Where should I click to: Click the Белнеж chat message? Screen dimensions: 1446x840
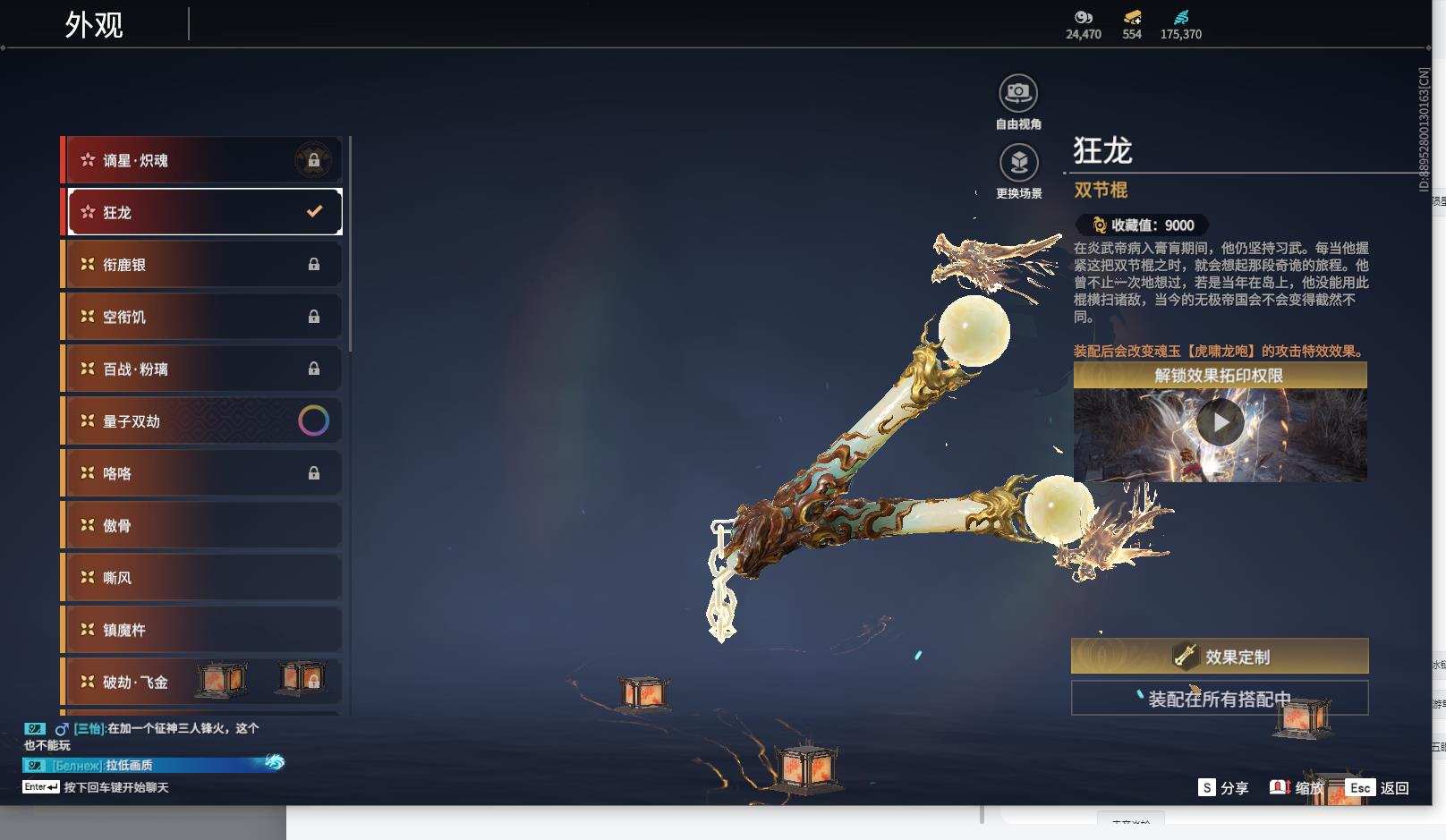[152, 765]
